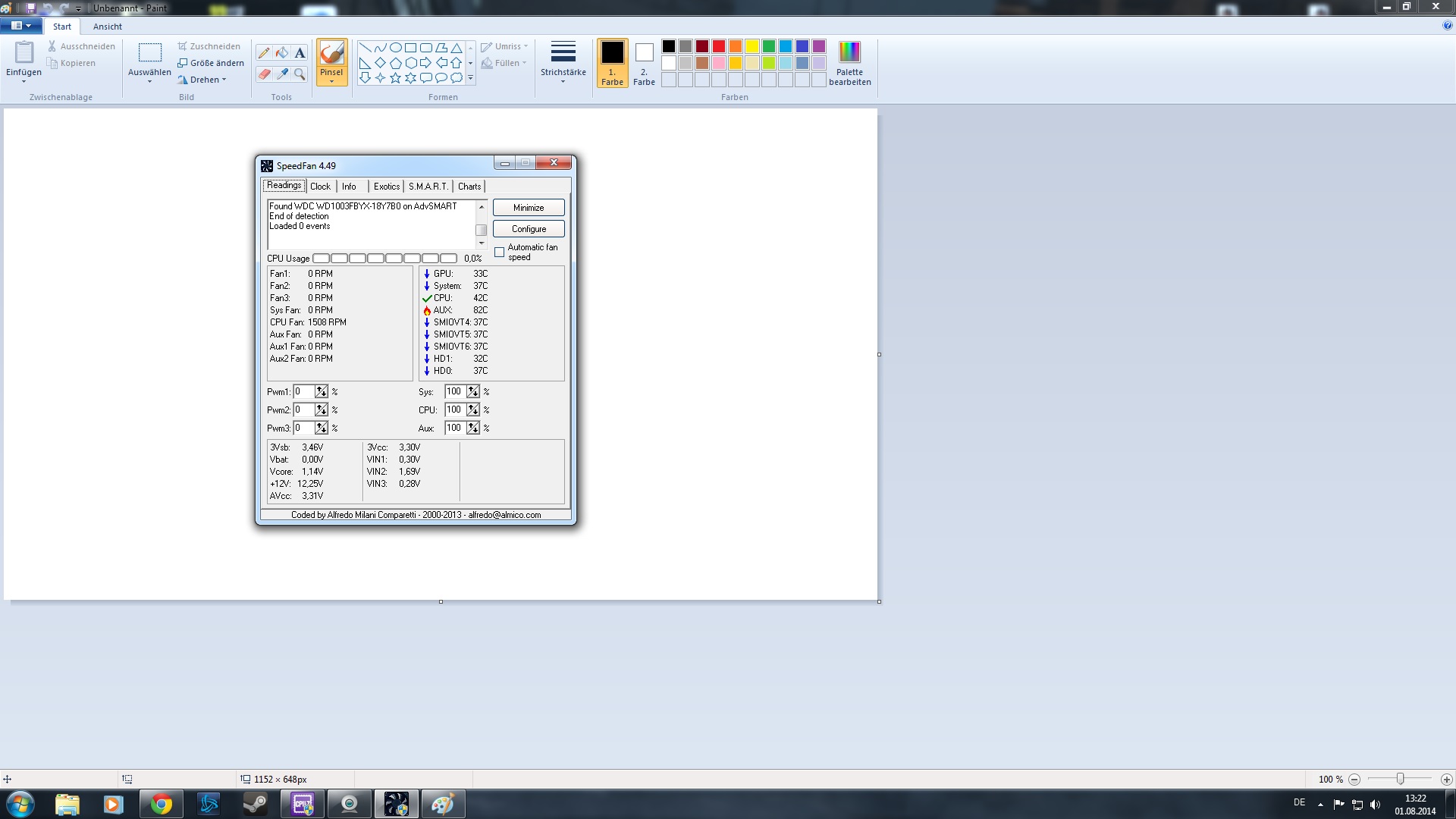Open Palette bearbeiten color editor
The image size is (1456, 819).
point(849,63)
